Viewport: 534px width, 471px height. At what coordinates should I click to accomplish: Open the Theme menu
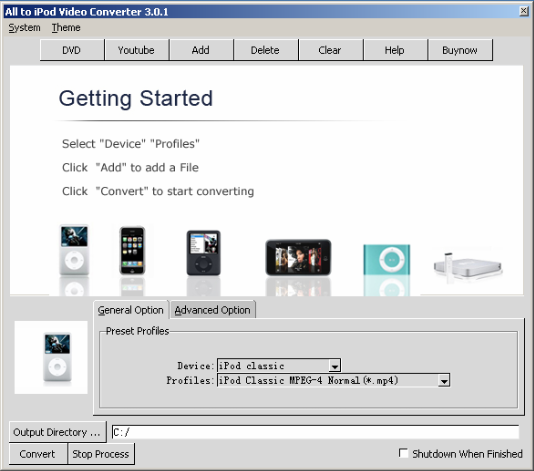pyautogui.click(x=66, y=28)
